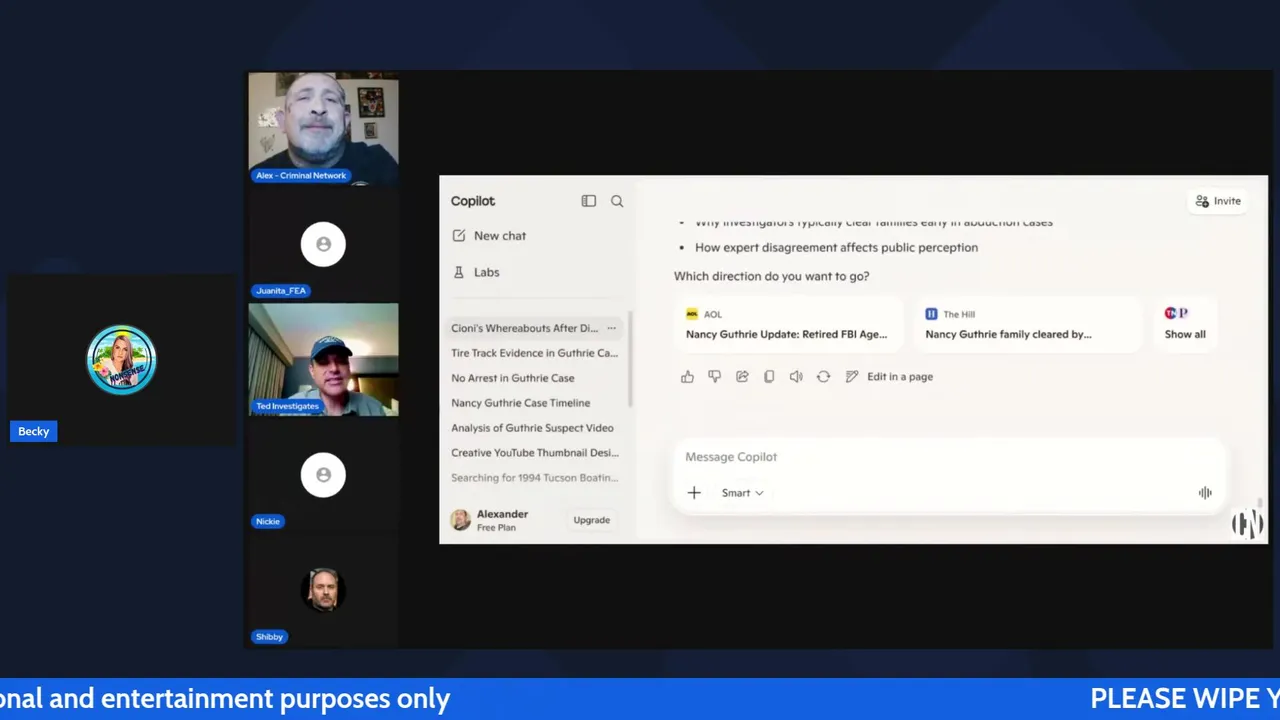The width and height of the screenshot is (1280, 720).
Task: Click the chat history sidebar scrollbar
Action: pos(630,360)
